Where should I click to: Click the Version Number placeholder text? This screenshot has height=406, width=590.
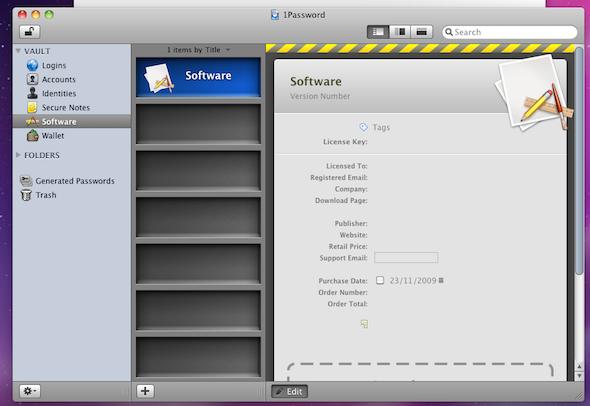pyautogui.click(x=320, y=96)
